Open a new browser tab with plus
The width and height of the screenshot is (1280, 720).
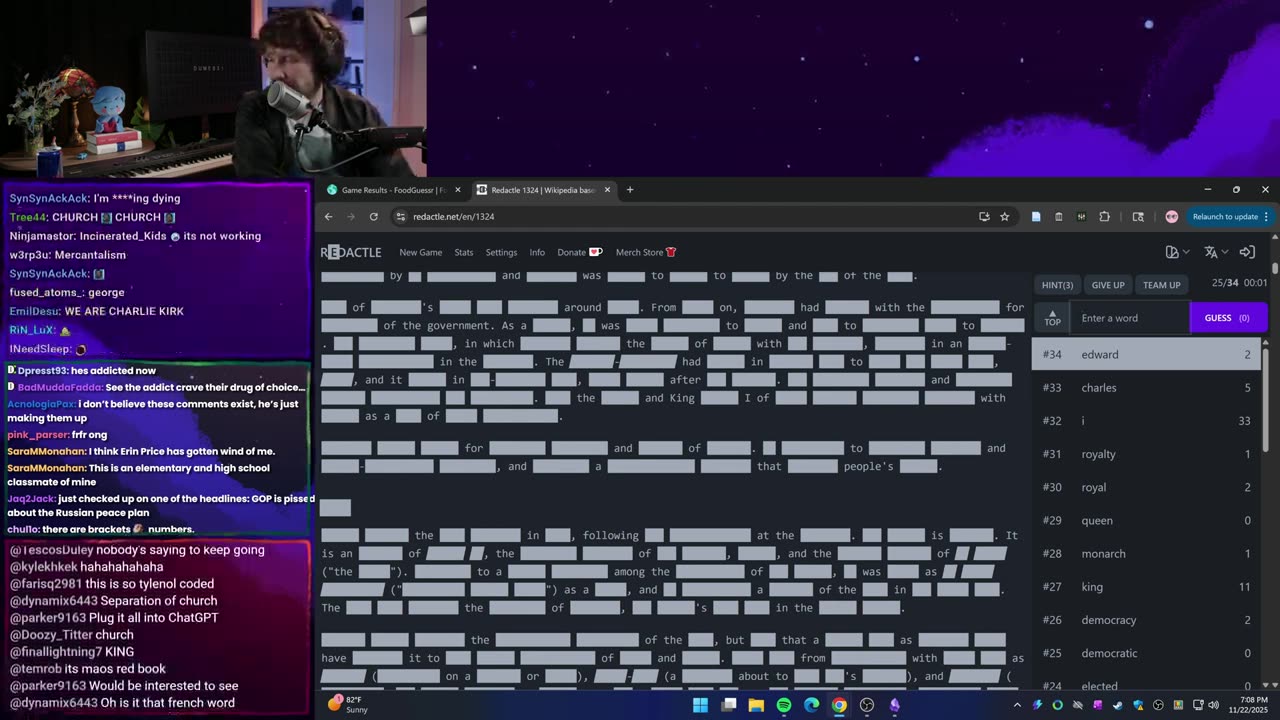tap(630, 190)
